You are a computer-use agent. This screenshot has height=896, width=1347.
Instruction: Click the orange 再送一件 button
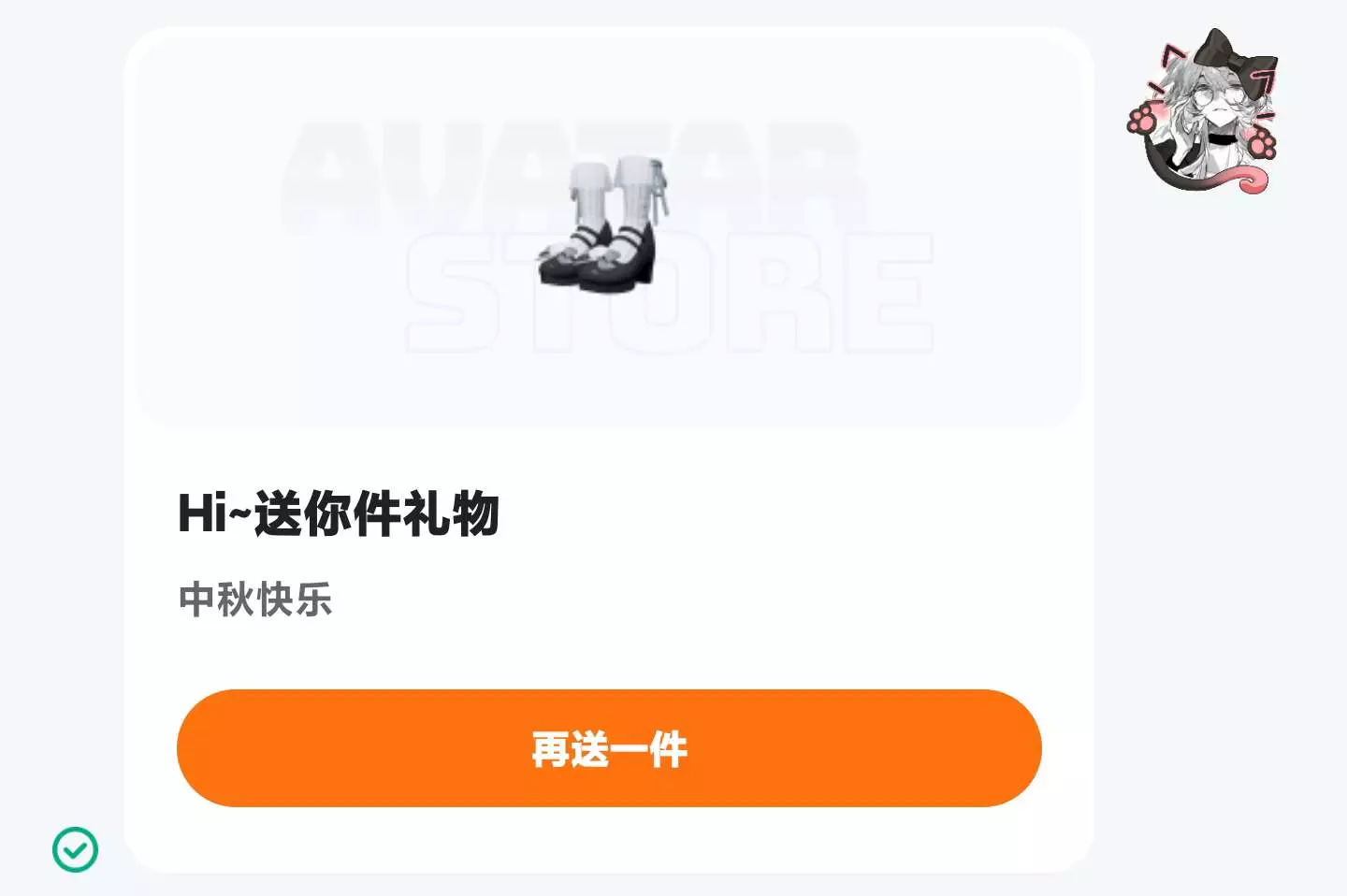[x=609, y=748]
